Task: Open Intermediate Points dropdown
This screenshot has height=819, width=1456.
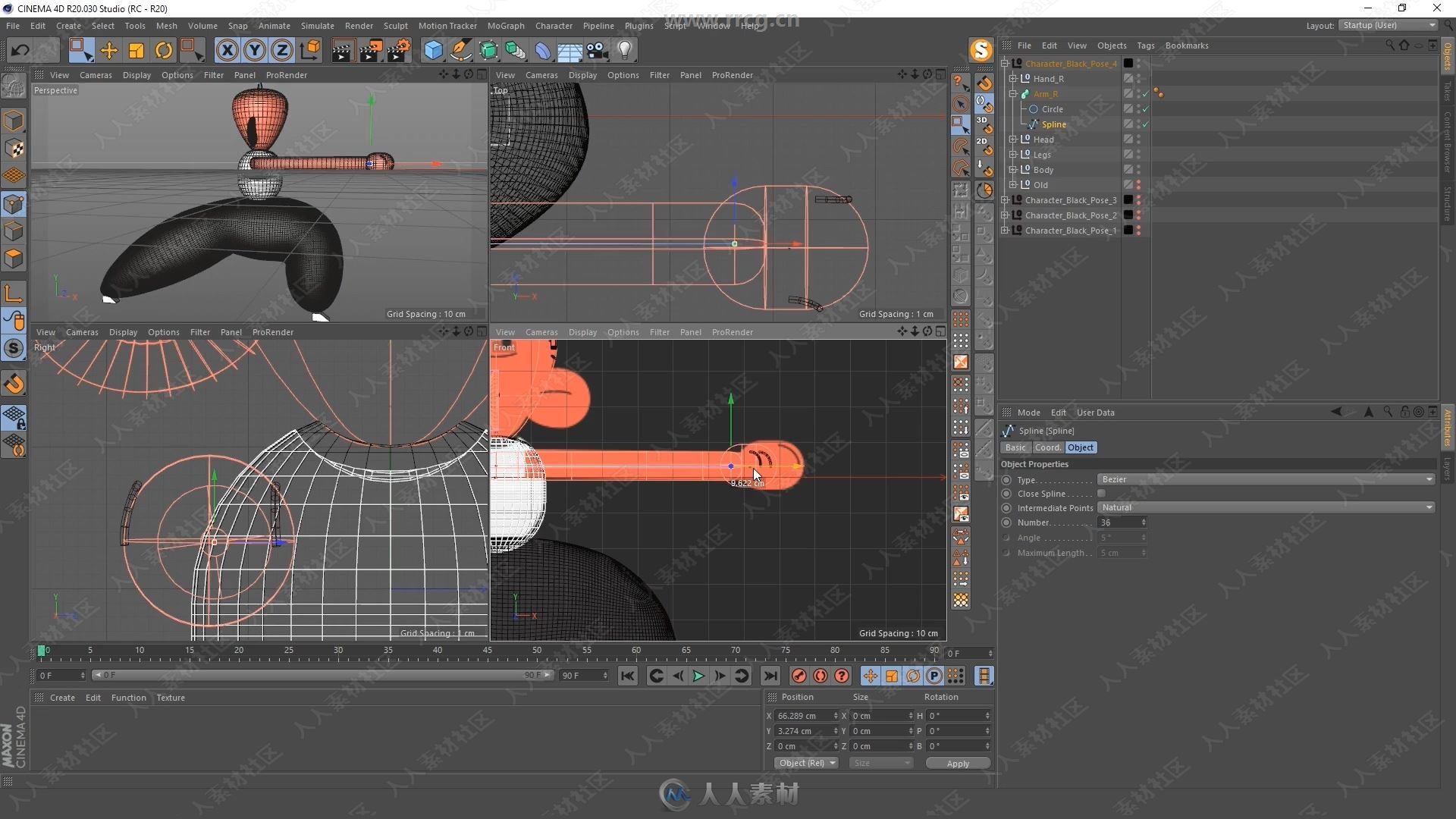Action: click(x=1266, y=507)
